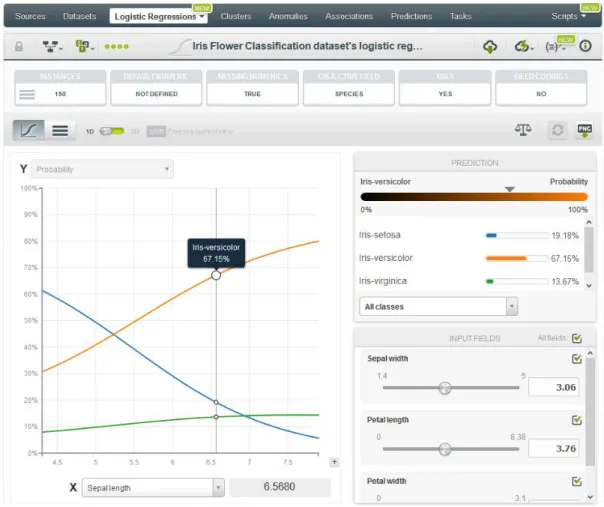
Task: Open the Y axis Probability dropdown
Action: tap(102, 169)
